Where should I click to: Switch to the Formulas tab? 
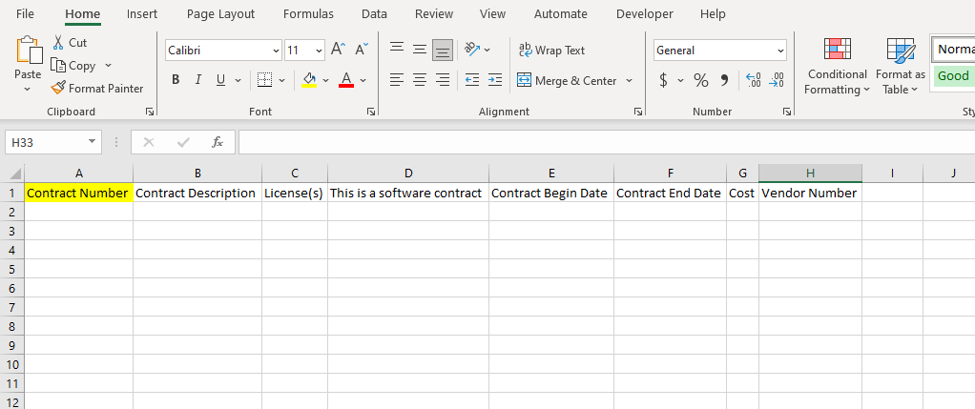[308, 14]
